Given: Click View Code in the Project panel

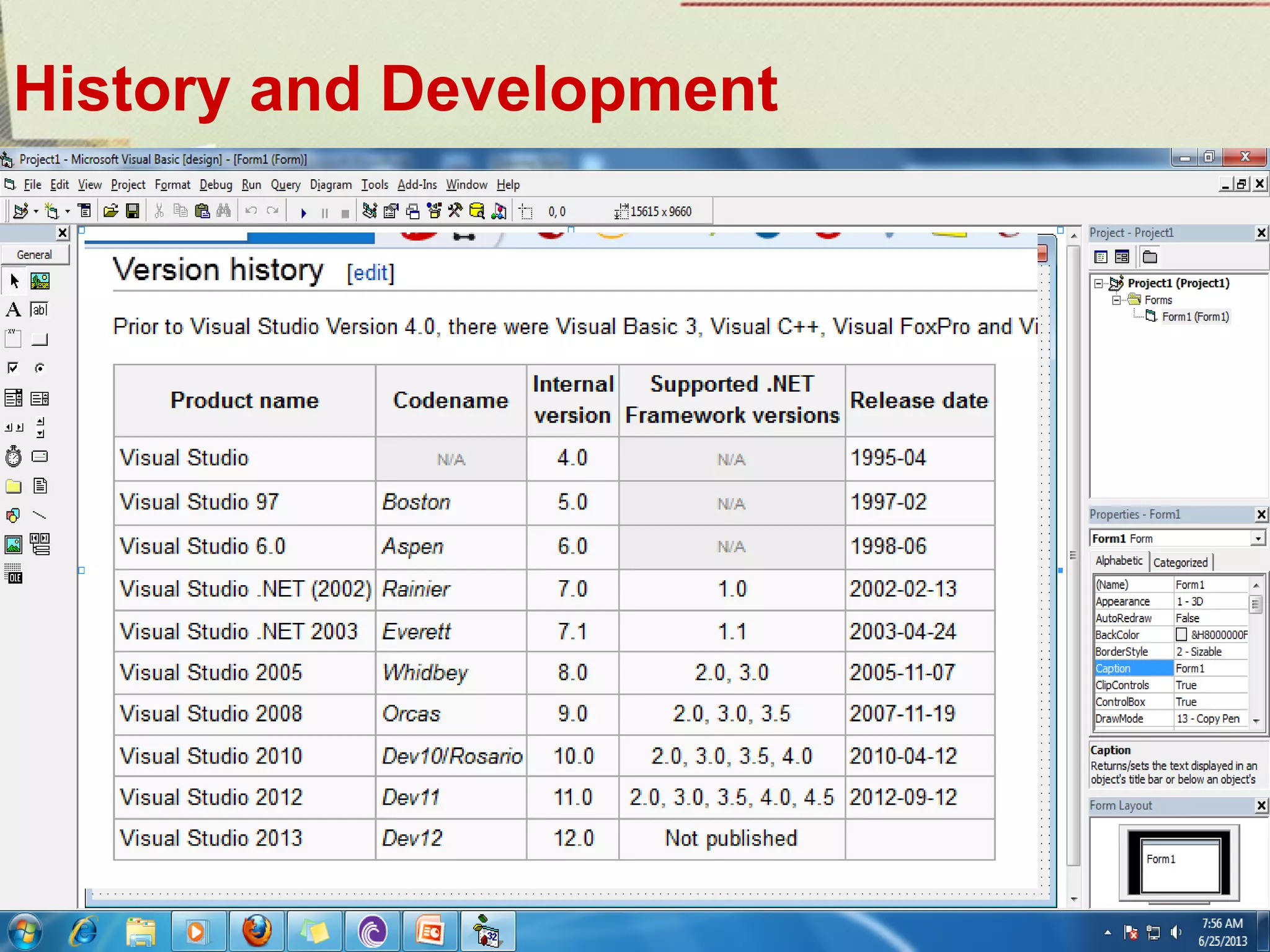Looking at the screenshot, I should pyautogui.click(x=1101, y=257).
